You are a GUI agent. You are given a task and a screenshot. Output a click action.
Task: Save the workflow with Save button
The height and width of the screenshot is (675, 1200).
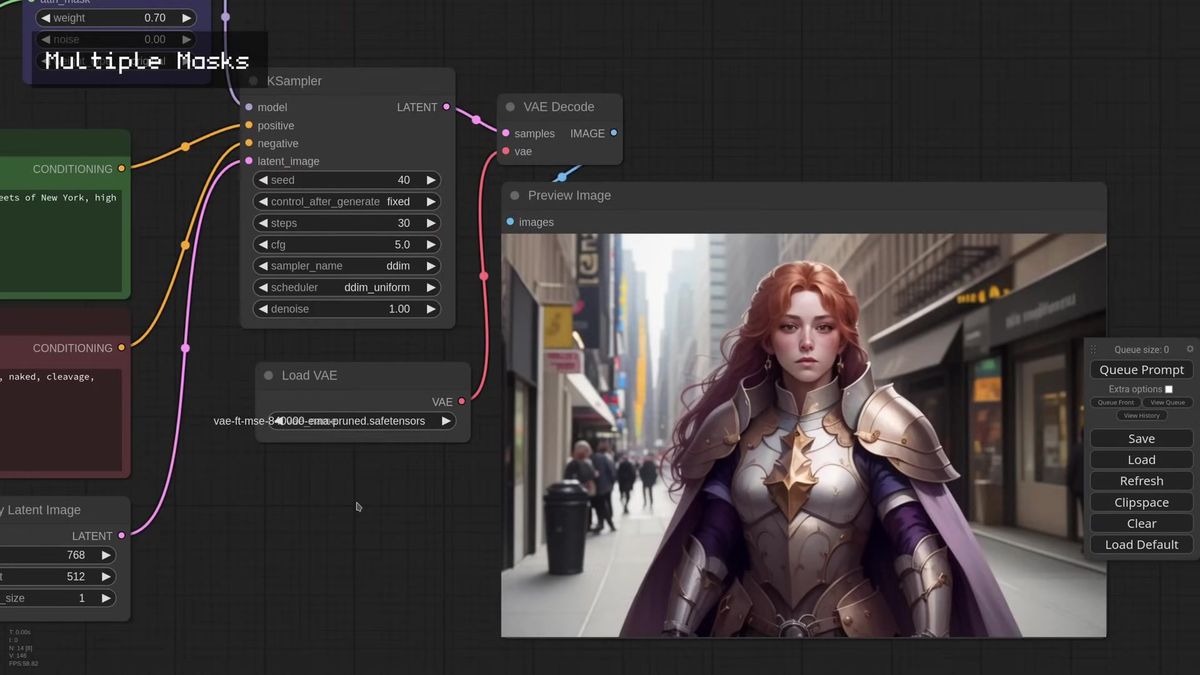1141,439
